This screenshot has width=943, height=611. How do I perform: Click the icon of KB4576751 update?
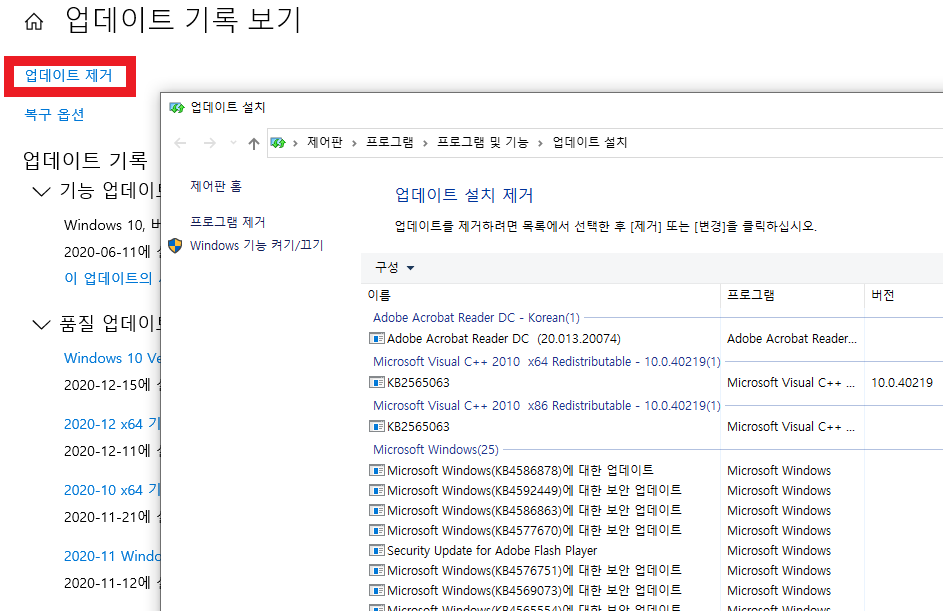tap(376, 570)
